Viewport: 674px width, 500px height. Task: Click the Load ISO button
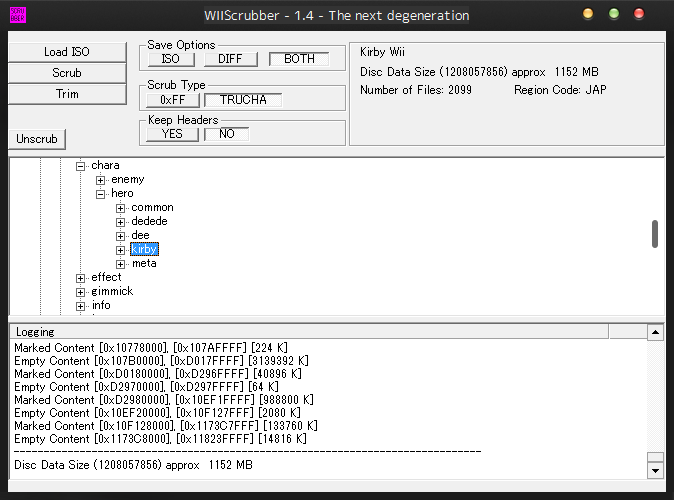pos(67,52)
